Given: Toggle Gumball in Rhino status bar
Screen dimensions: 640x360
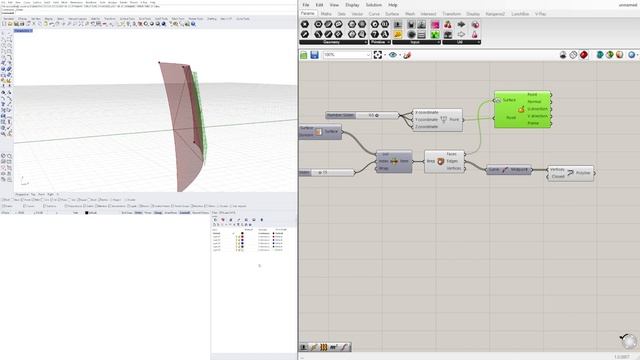Looking at the screenshot, I should point(184,213).
